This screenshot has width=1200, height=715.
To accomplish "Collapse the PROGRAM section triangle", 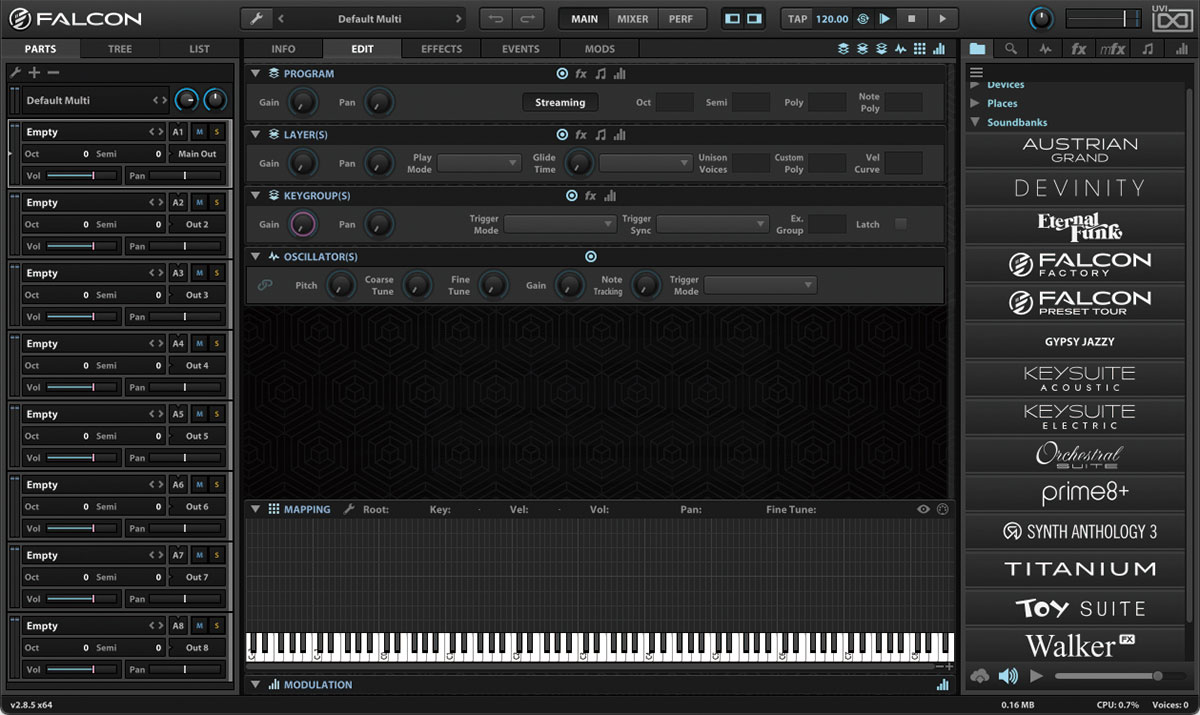I will coord(256,74).
